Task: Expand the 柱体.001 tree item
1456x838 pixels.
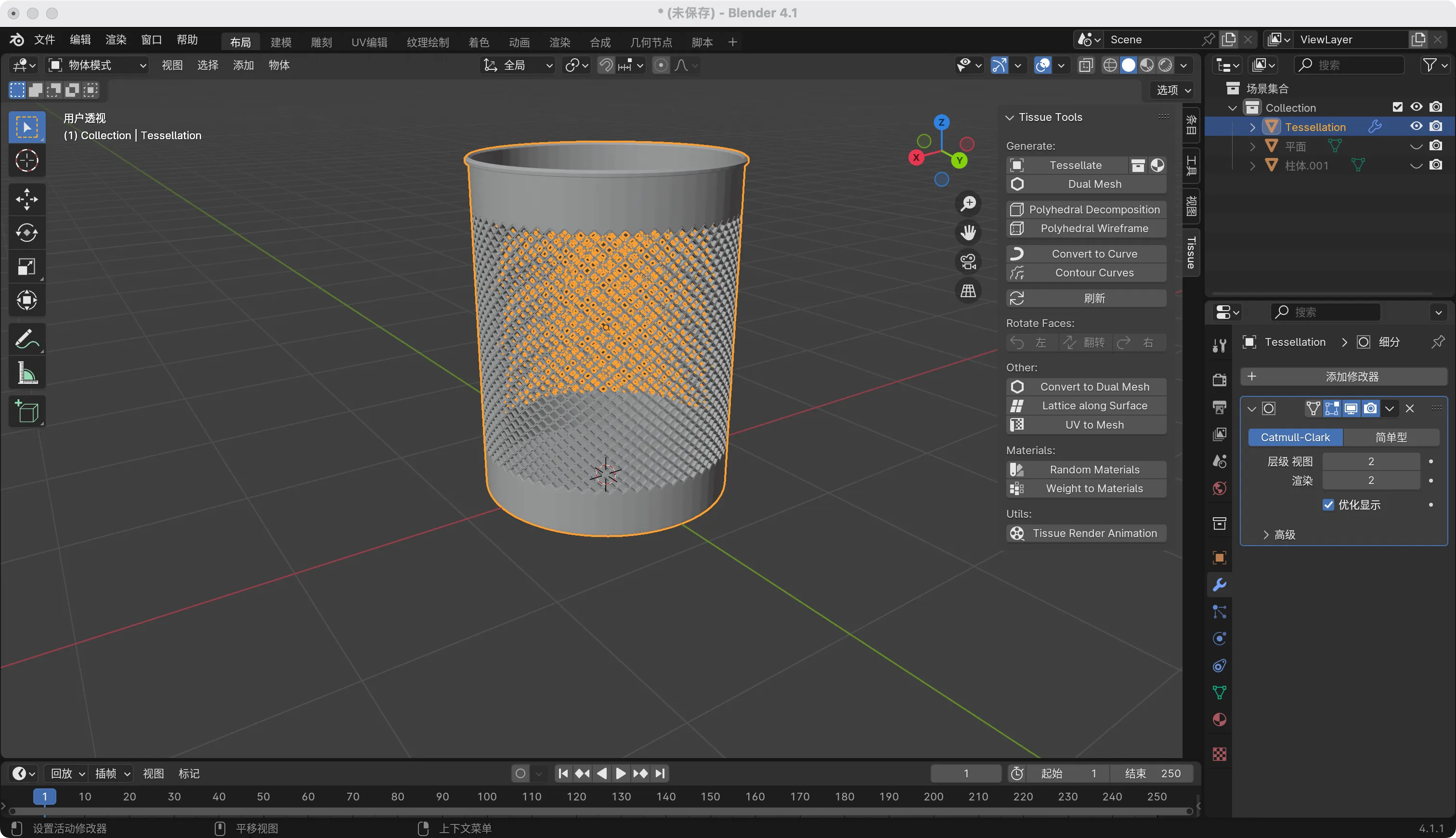Action: point(1252,166)
